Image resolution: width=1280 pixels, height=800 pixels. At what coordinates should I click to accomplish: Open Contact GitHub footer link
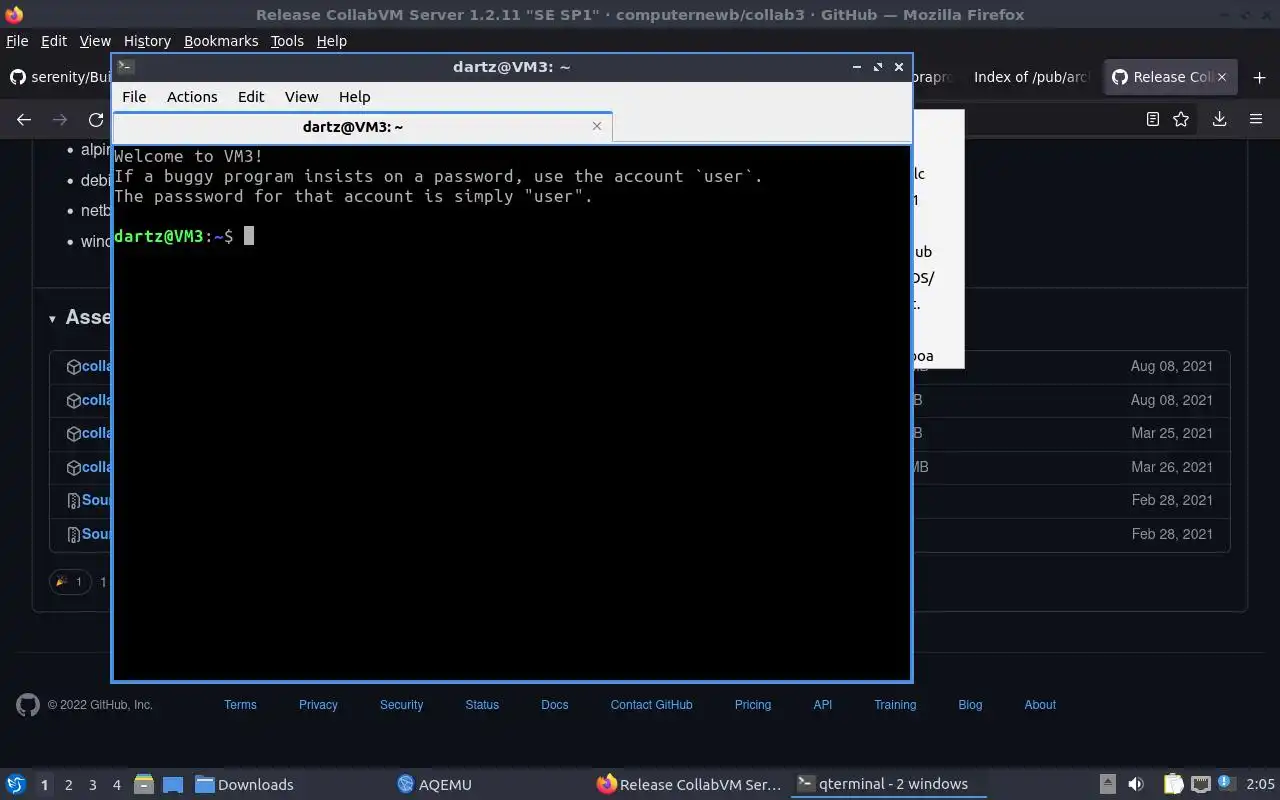pos(651,705)
